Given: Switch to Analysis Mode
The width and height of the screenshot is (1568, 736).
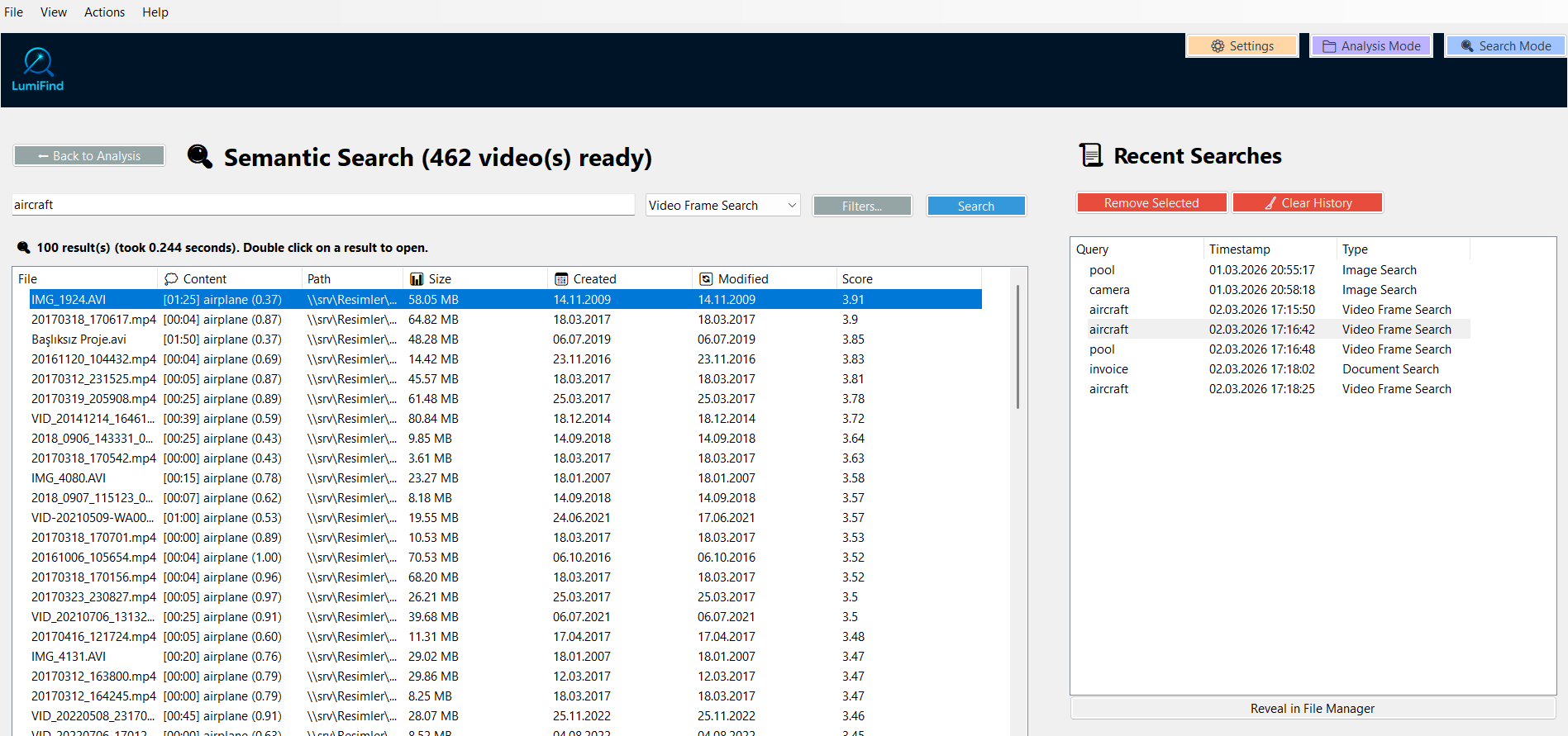Looking at the screenshot, I should (x=1371, y=46).
